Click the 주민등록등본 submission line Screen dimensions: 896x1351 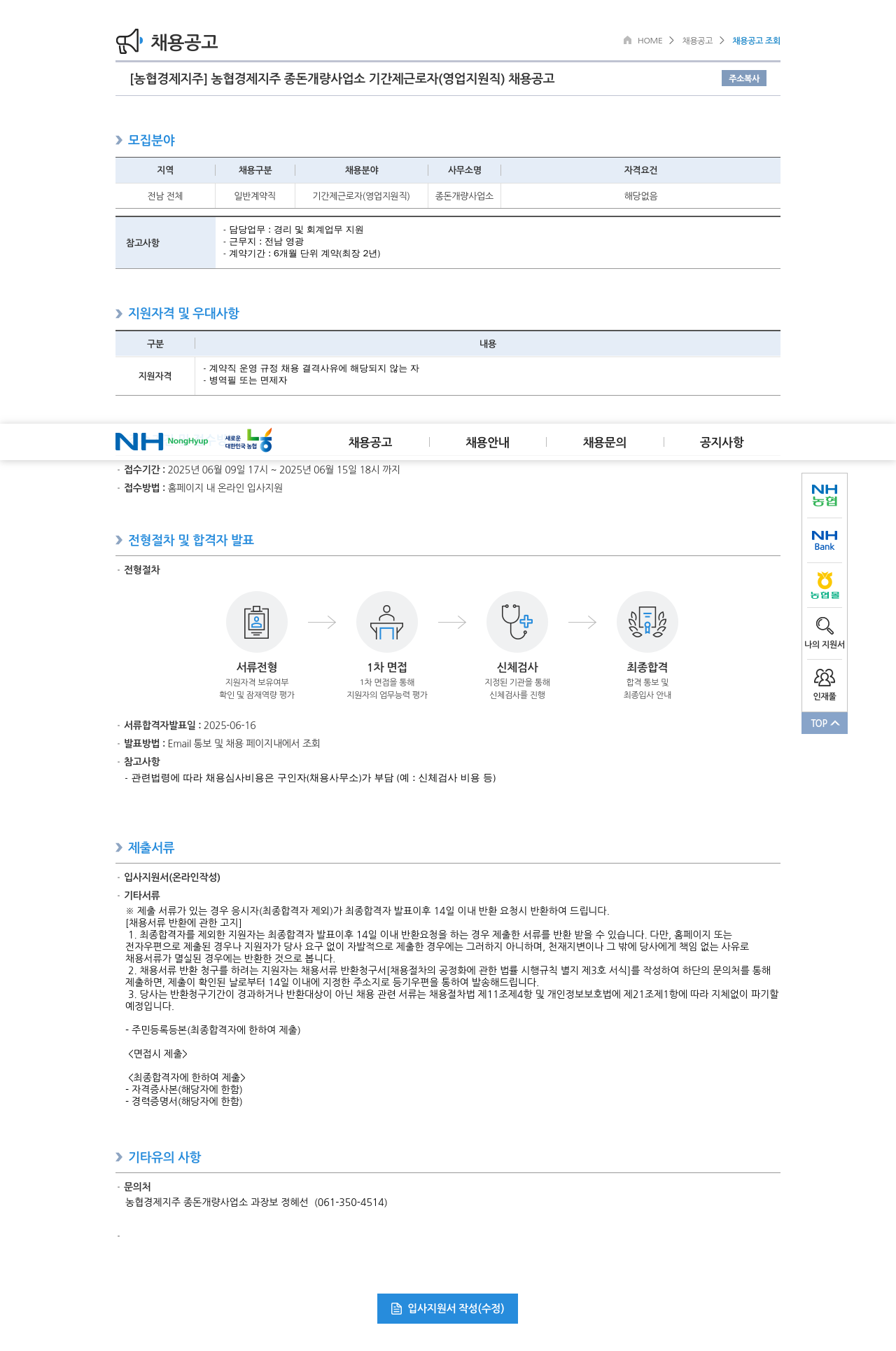(x=213, y=1030)
